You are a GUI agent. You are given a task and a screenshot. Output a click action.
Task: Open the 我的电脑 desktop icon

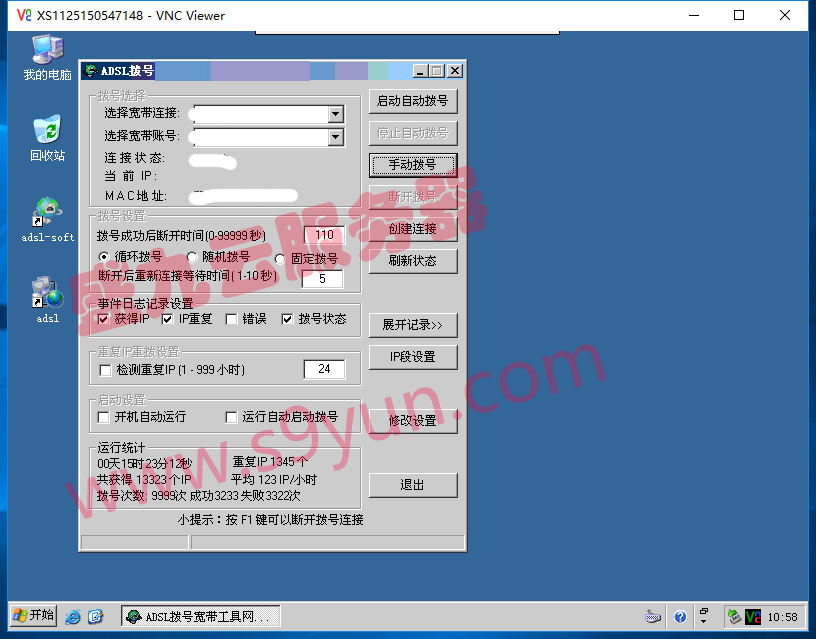(47, 50)
